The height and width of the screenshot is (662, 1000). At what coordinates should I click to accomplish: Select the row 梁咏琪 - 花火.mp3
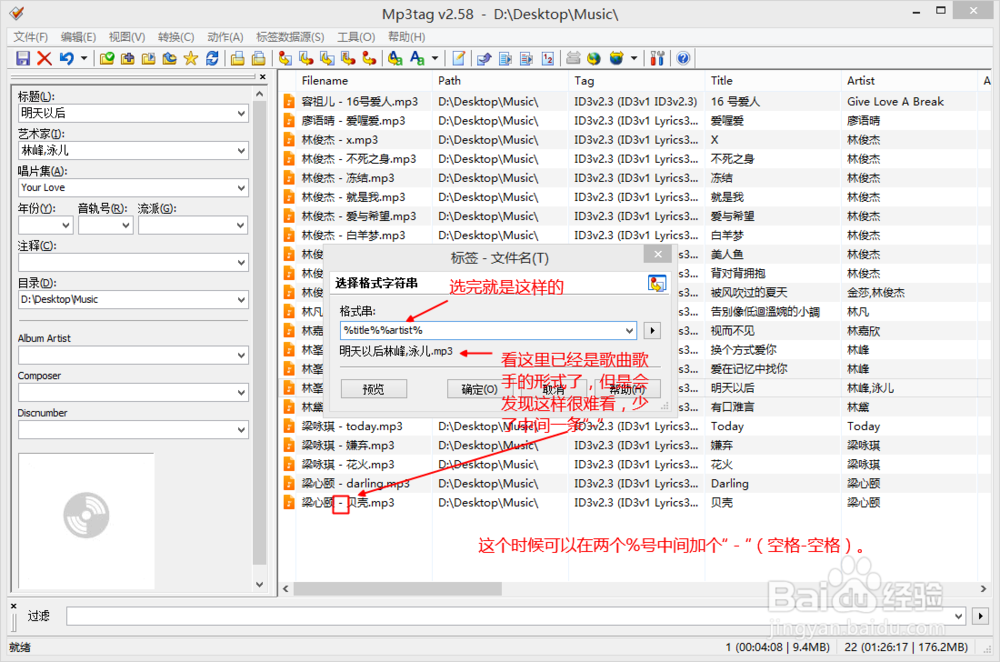(634, 464)
